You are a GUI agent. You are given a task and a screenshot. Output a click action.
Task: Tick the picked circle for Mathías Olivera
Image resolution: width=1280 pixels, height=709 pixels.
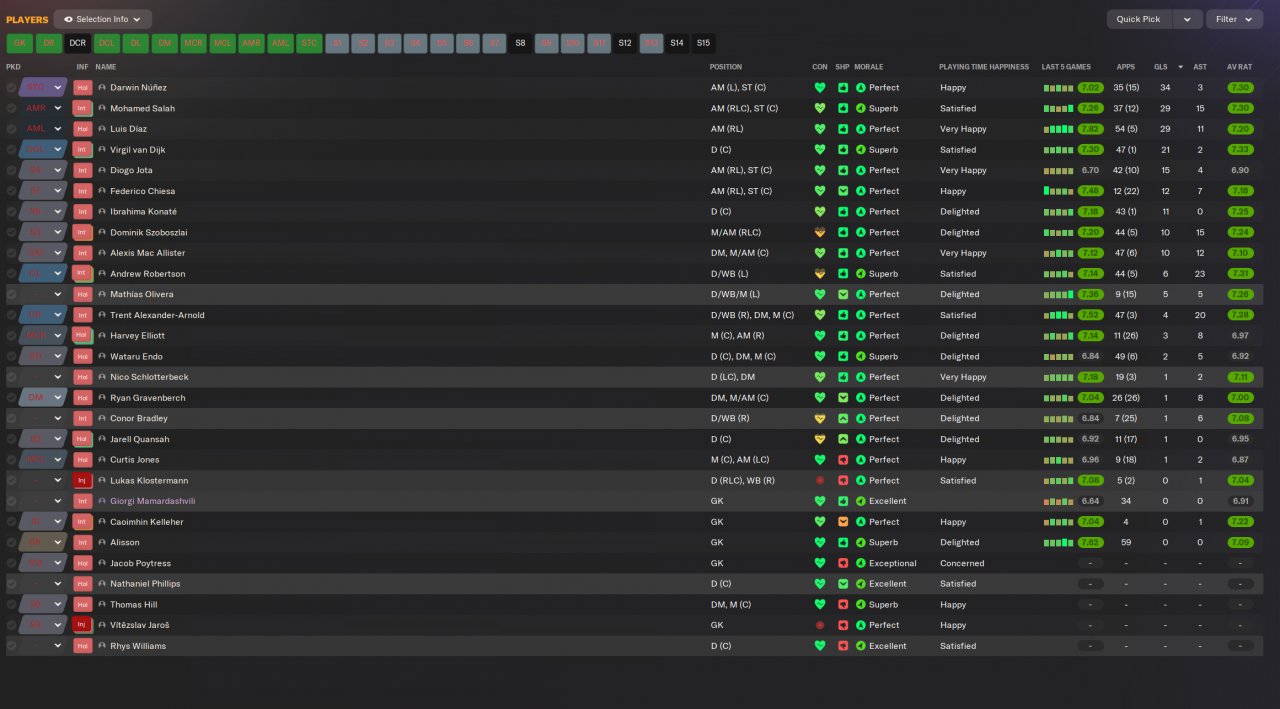12,295
